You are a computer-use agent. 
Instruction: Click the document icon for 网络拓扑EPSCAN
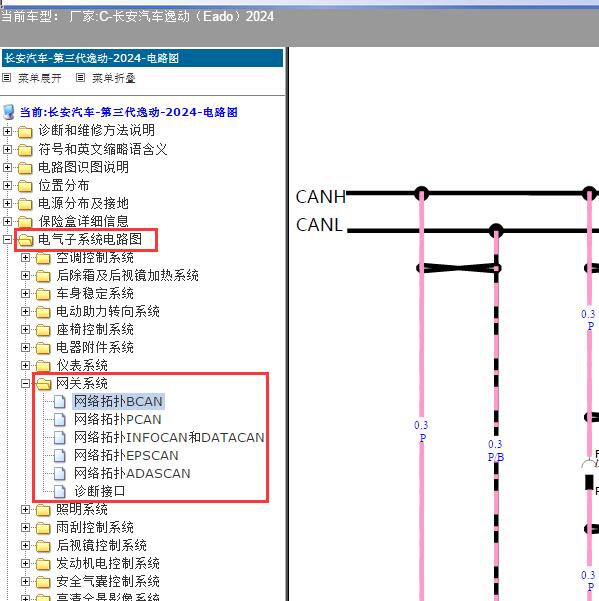tap(59, 455)
